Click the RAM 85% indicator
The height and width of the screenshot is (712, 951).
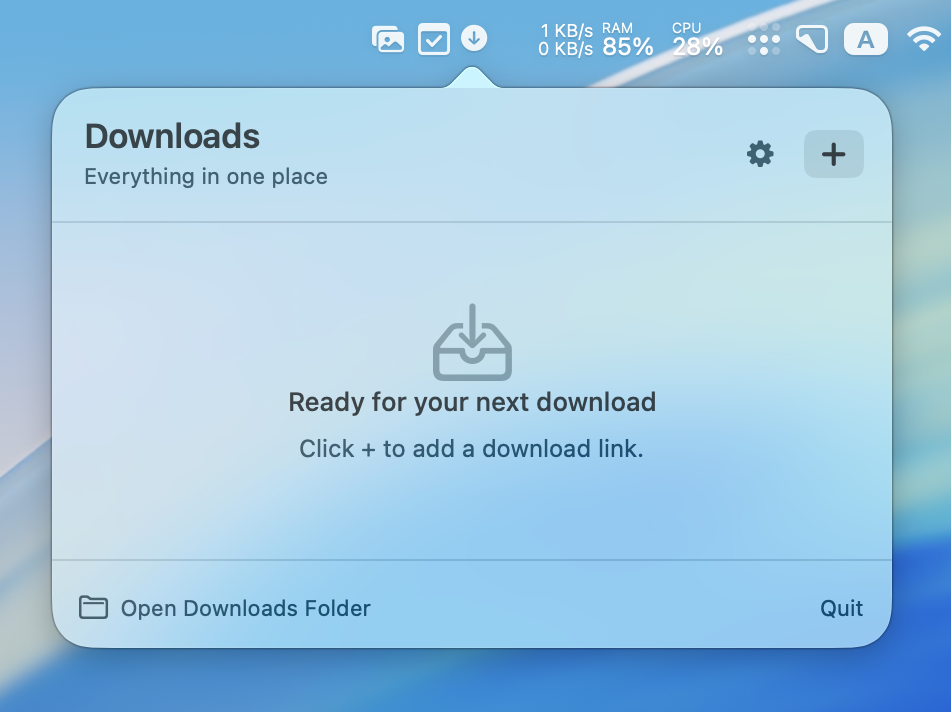tap(627, 40)
